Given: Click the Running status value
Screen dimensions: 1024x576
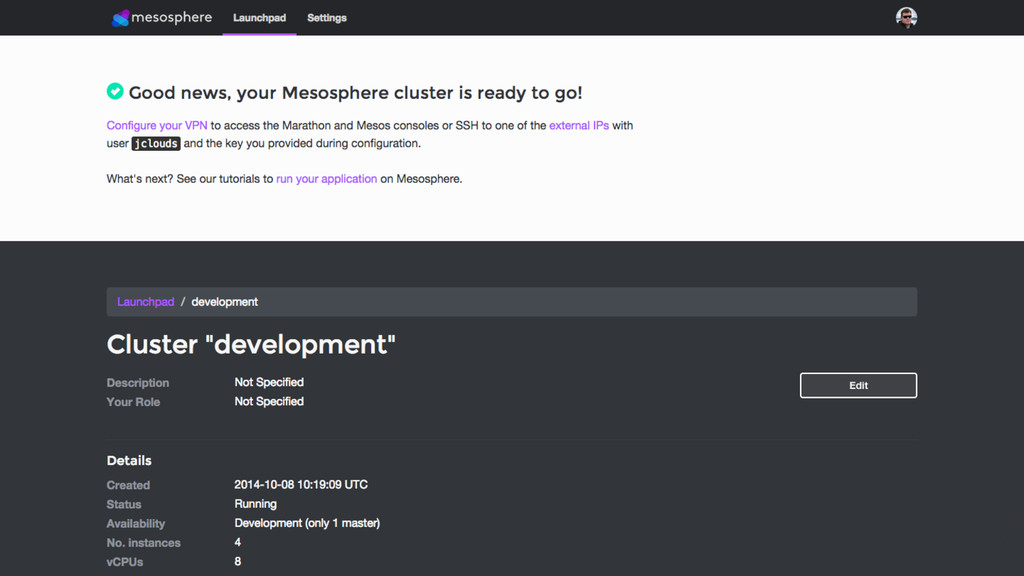Looking at the screenshot, I should [255, 504].
